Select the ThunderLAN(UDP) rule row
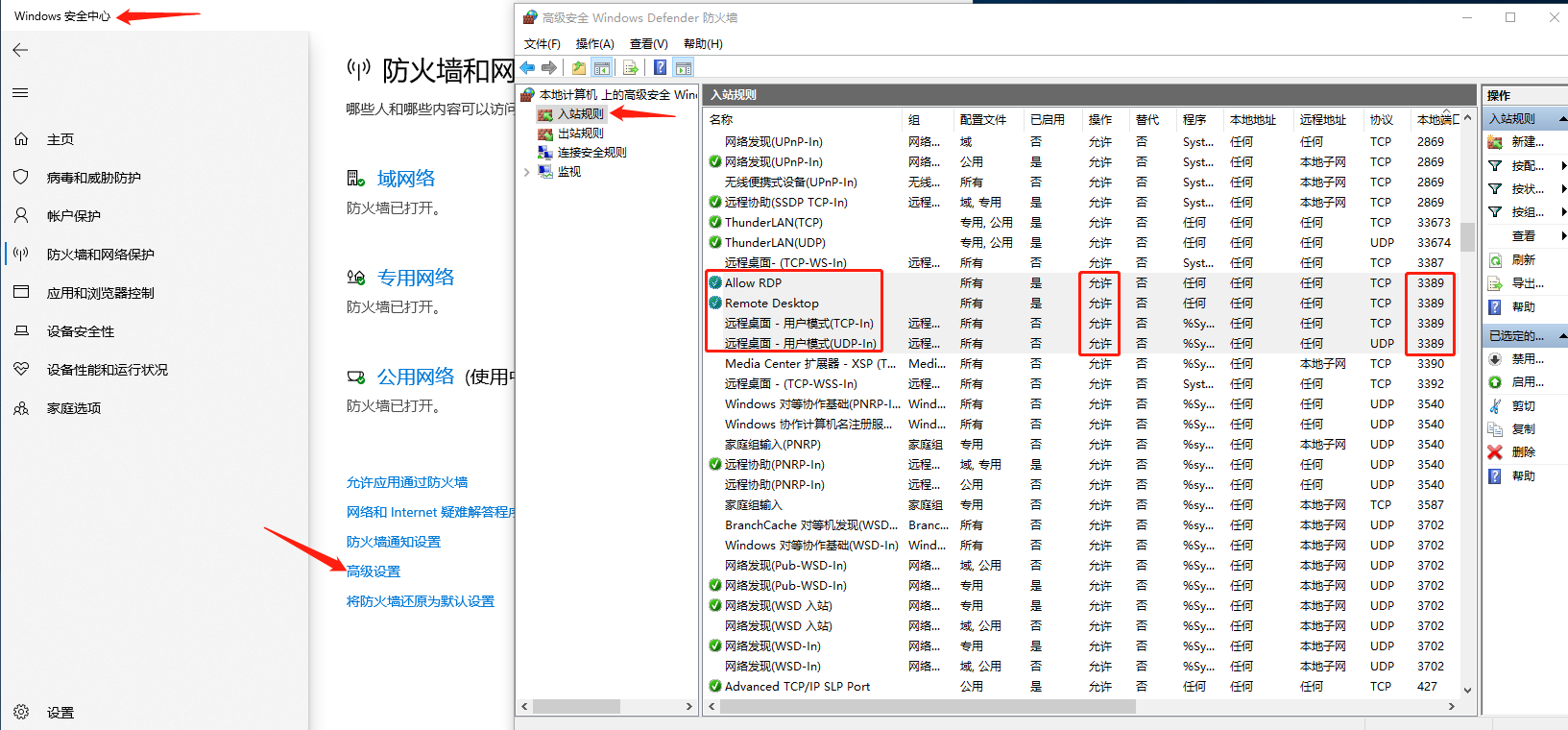 pyautogui.click(x=1083, y=243)
